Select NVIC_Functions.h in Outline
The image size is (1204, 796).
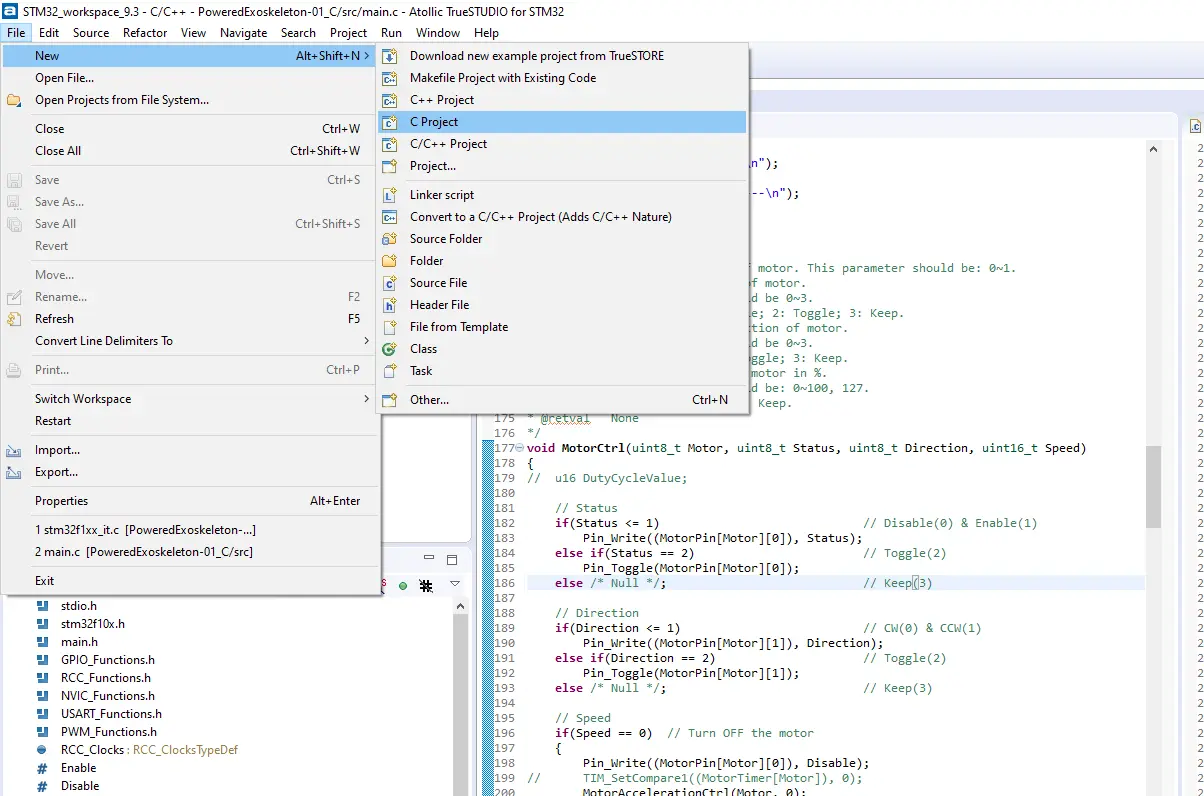(x=108, y=696)
